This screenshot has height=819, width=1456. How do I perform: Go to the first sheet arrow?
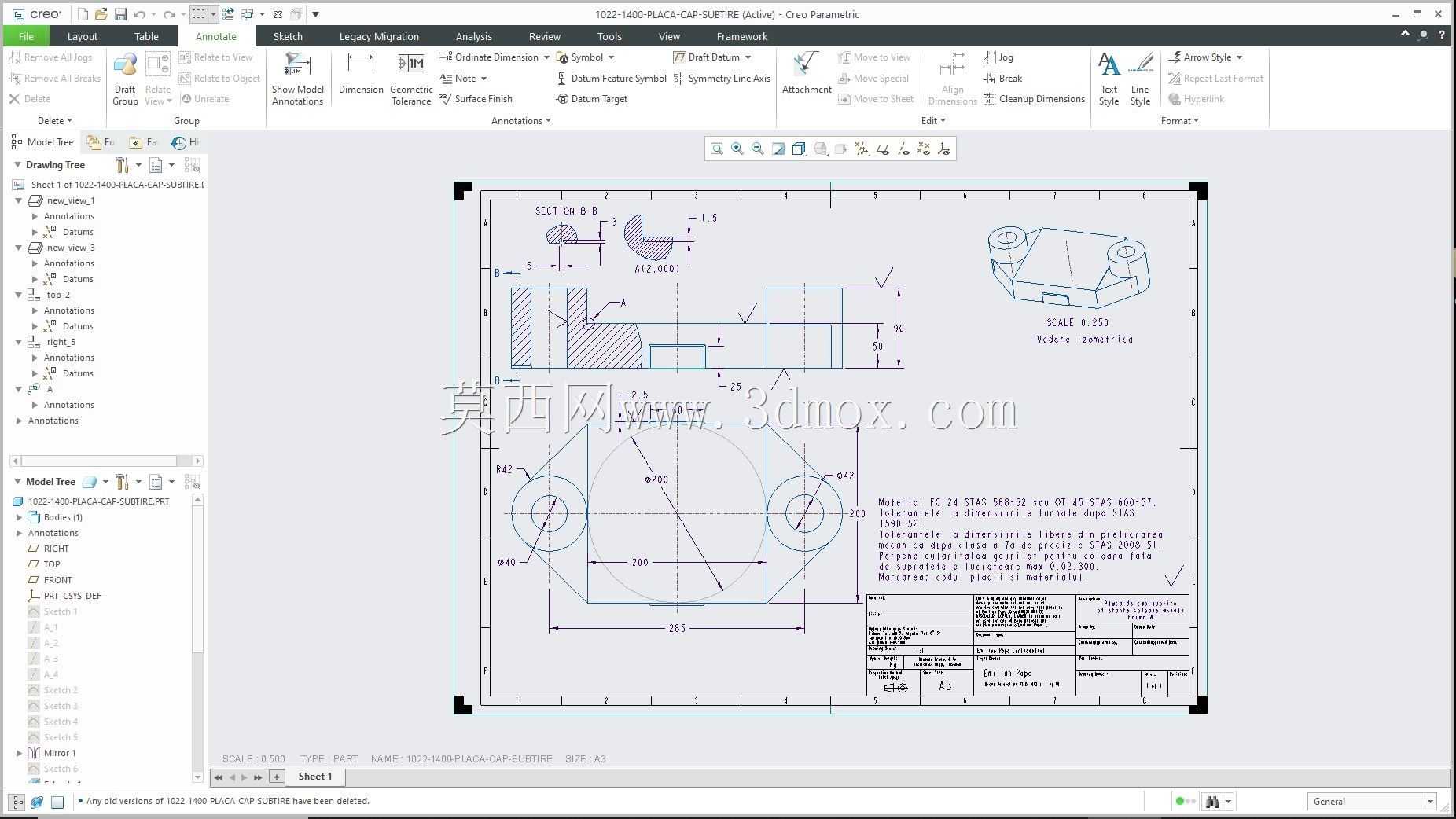pos(219,777)
